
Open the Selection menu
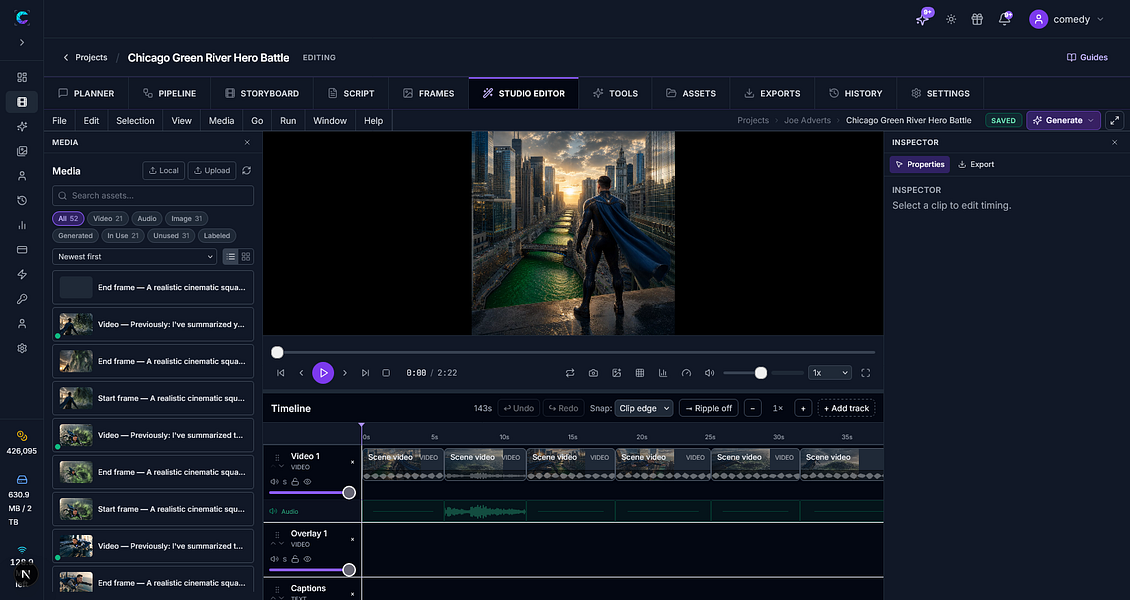(135, 120)
